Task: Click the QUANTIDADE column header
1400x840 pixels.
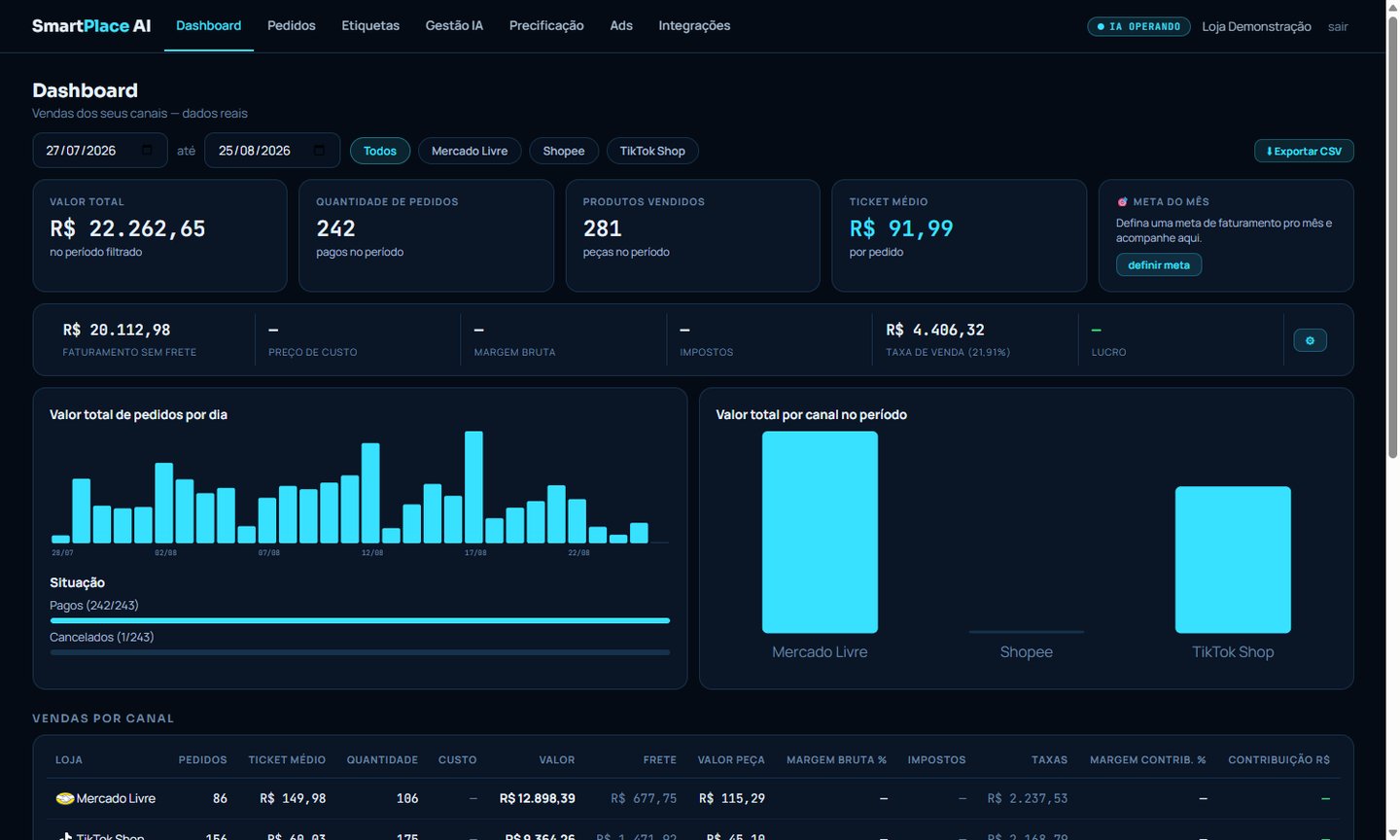Action: tap(382, 759)
